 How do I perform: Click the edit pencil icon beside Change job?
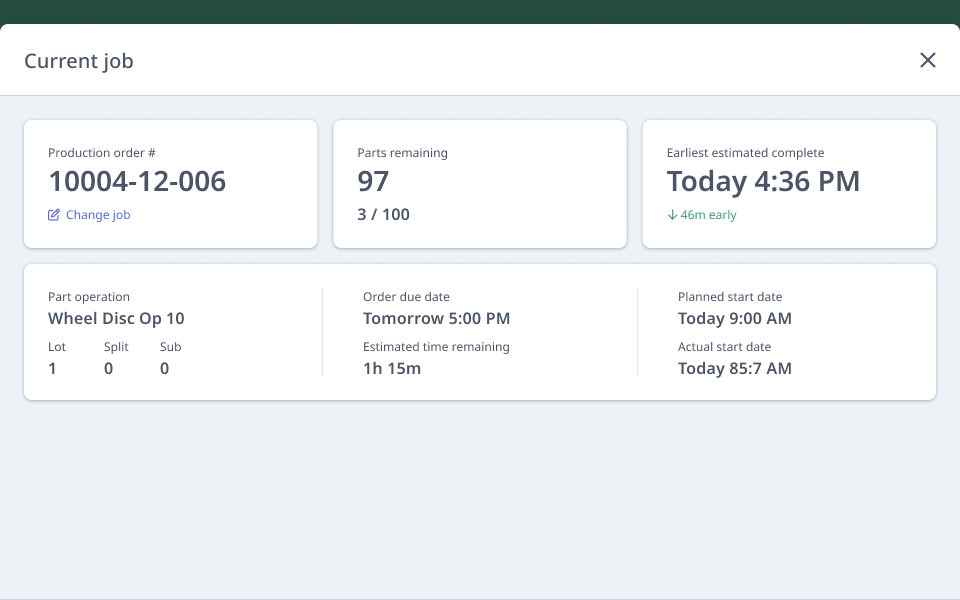(53, 214)
